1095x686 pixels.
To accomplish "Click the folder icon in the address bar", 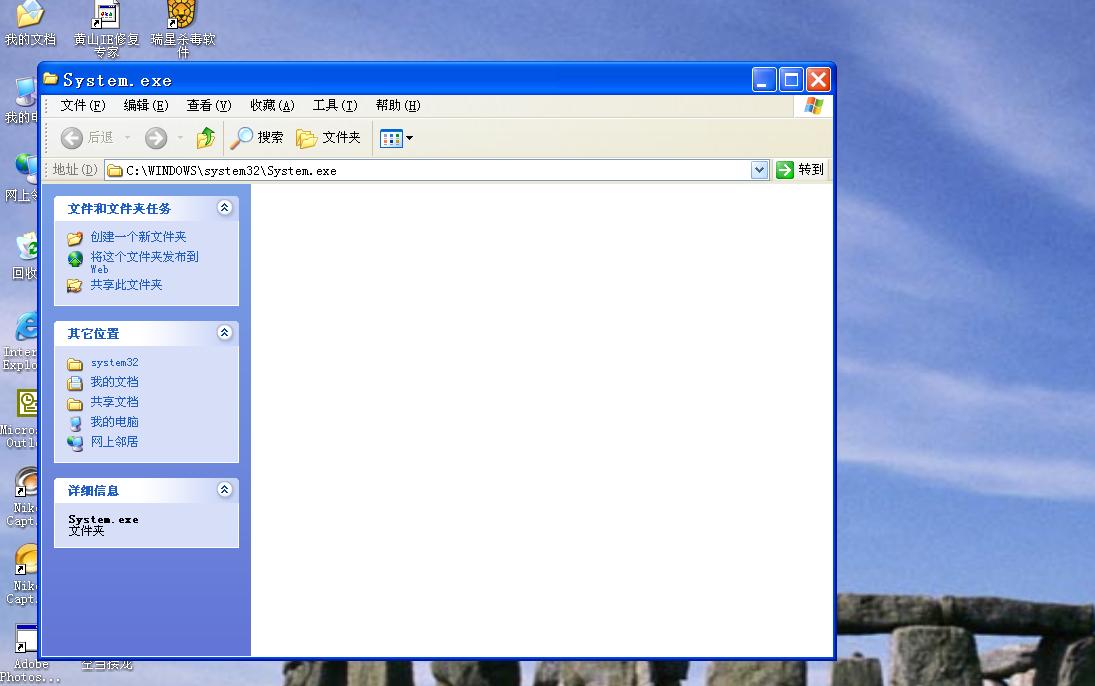I will [115, 170].
